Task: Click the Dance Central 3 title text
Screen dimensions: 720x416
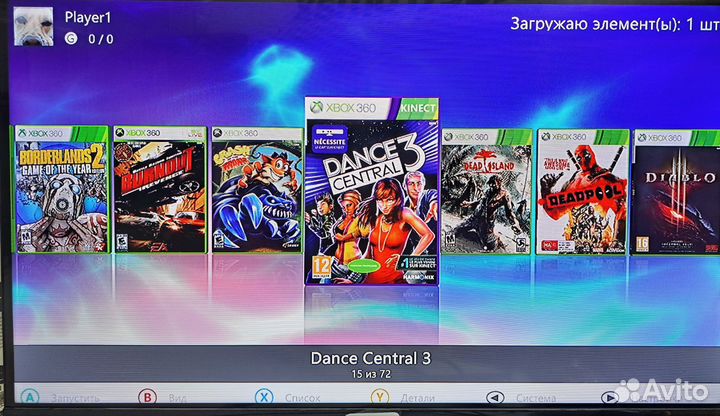Action: click(x=371, y=358)
